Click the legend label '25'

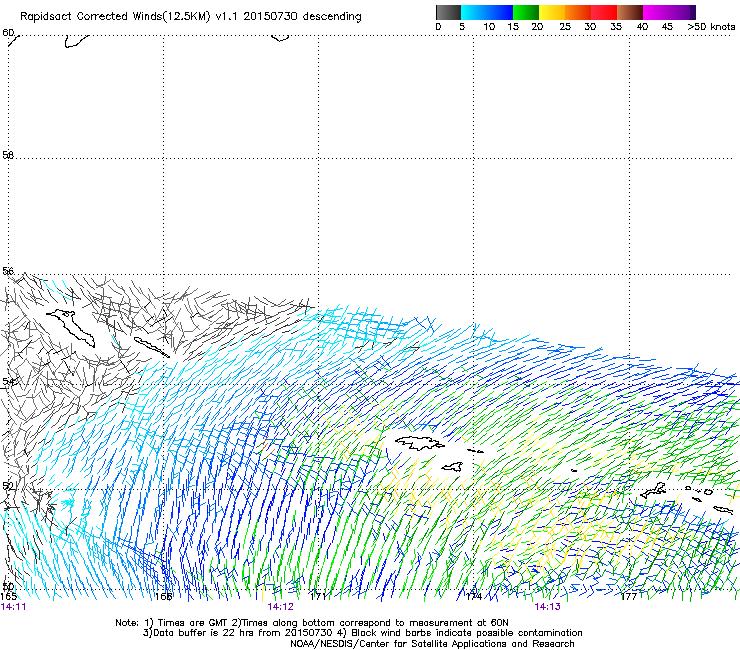[x=565, y=27]
